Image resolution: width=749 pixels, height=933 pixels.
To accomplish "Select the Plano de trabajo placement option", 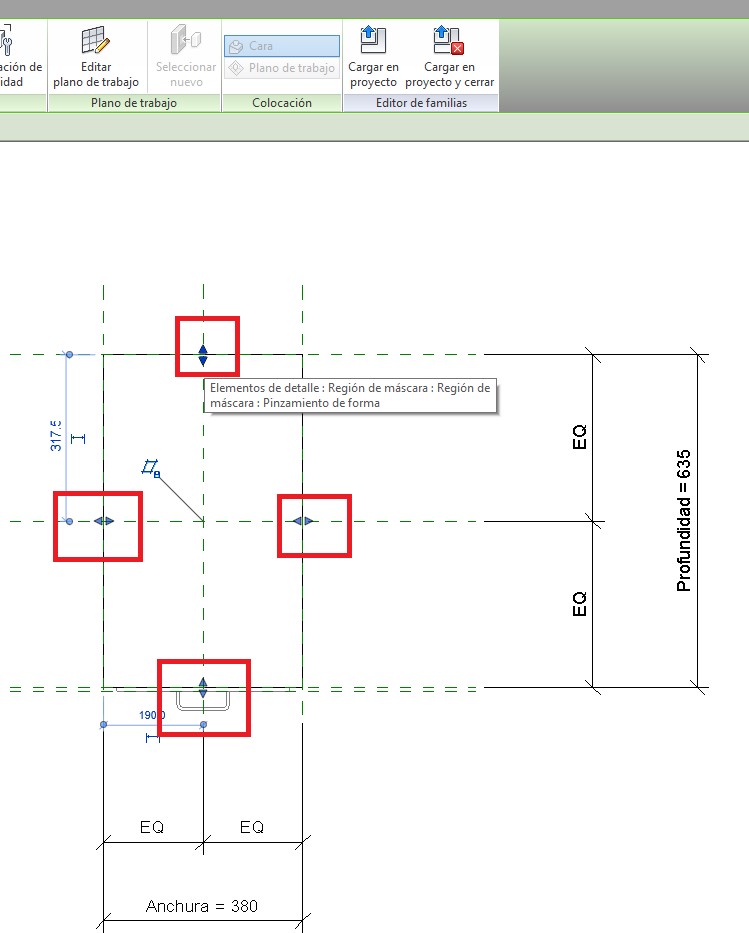I will pos(281,68).
